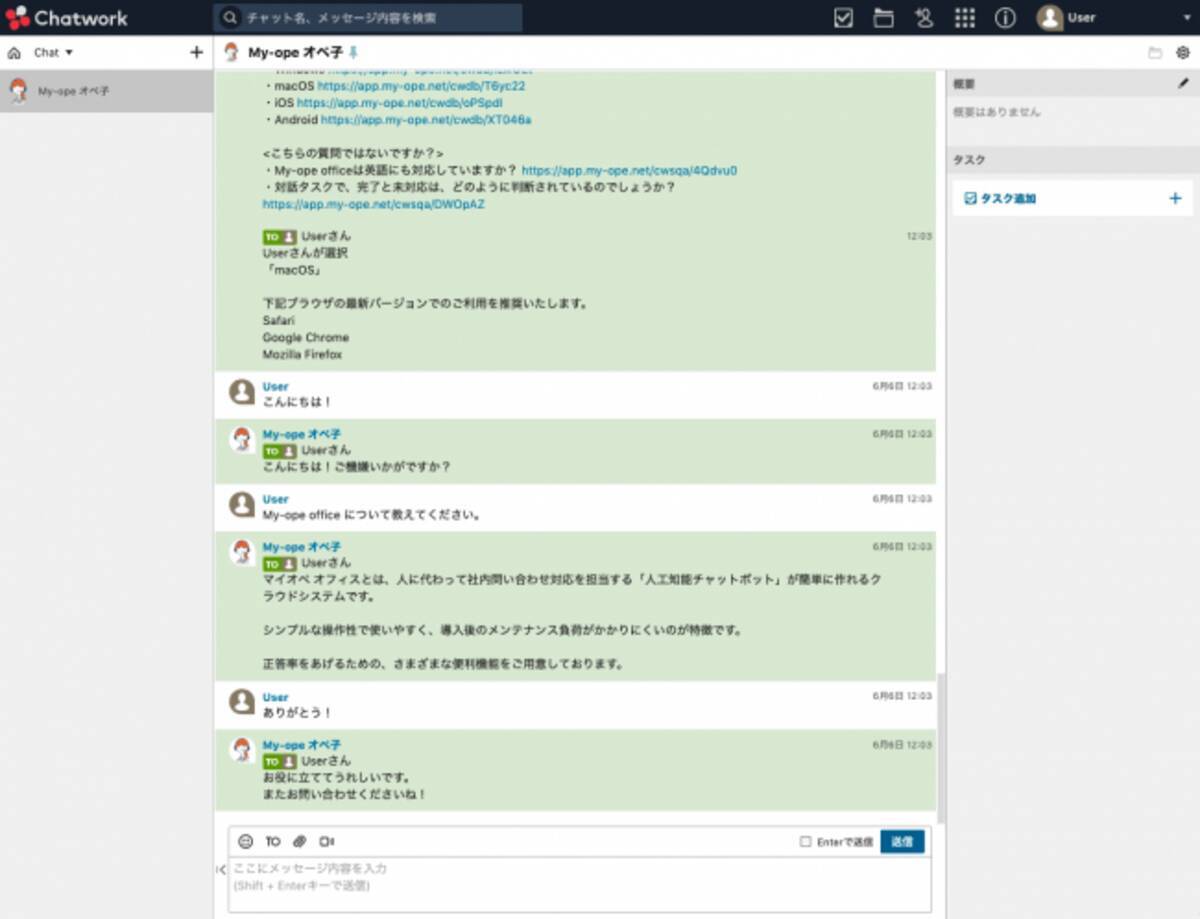The image size is (1200, 919).
Task: Open the emoji picker in message toolbar
Action: click(x=246, y=842)
